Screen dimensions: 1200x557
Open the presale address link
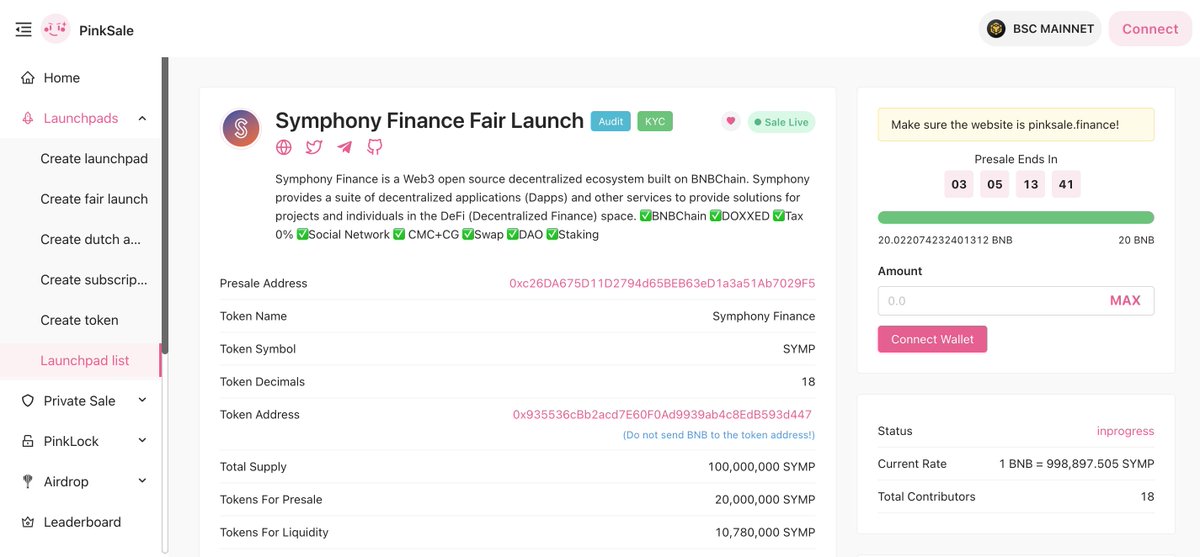662,283
